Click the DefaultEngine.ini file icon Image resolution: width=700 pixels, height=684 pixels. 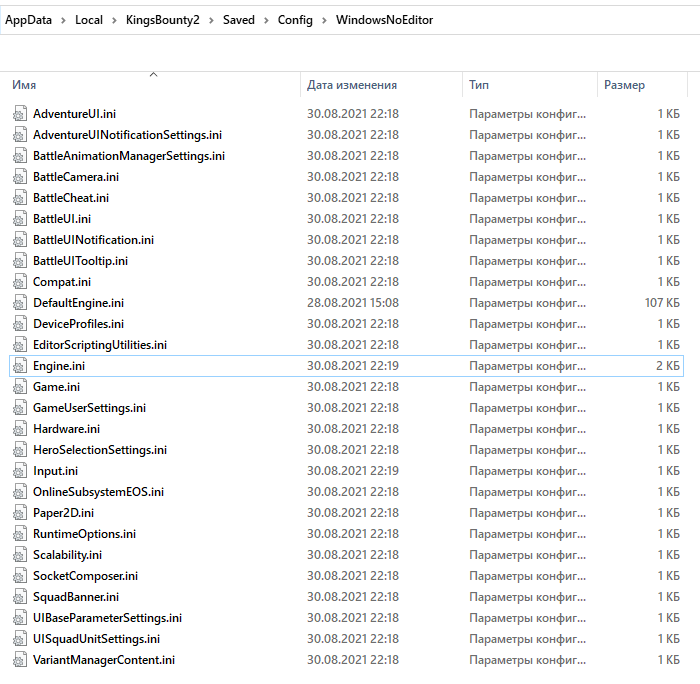[19, 303]
